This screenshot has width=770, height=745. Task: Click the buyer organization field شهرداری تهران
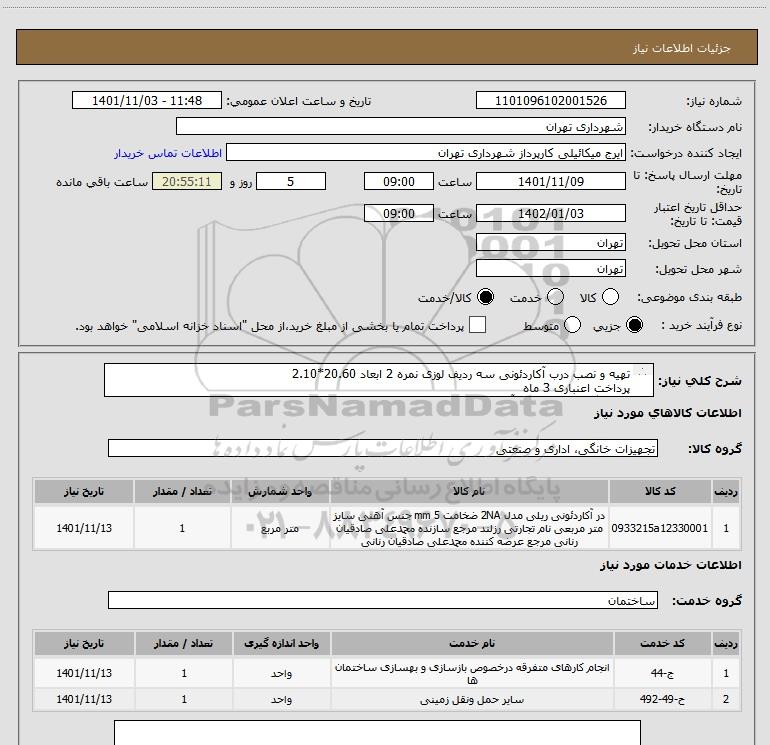click(x=401, y=126)
